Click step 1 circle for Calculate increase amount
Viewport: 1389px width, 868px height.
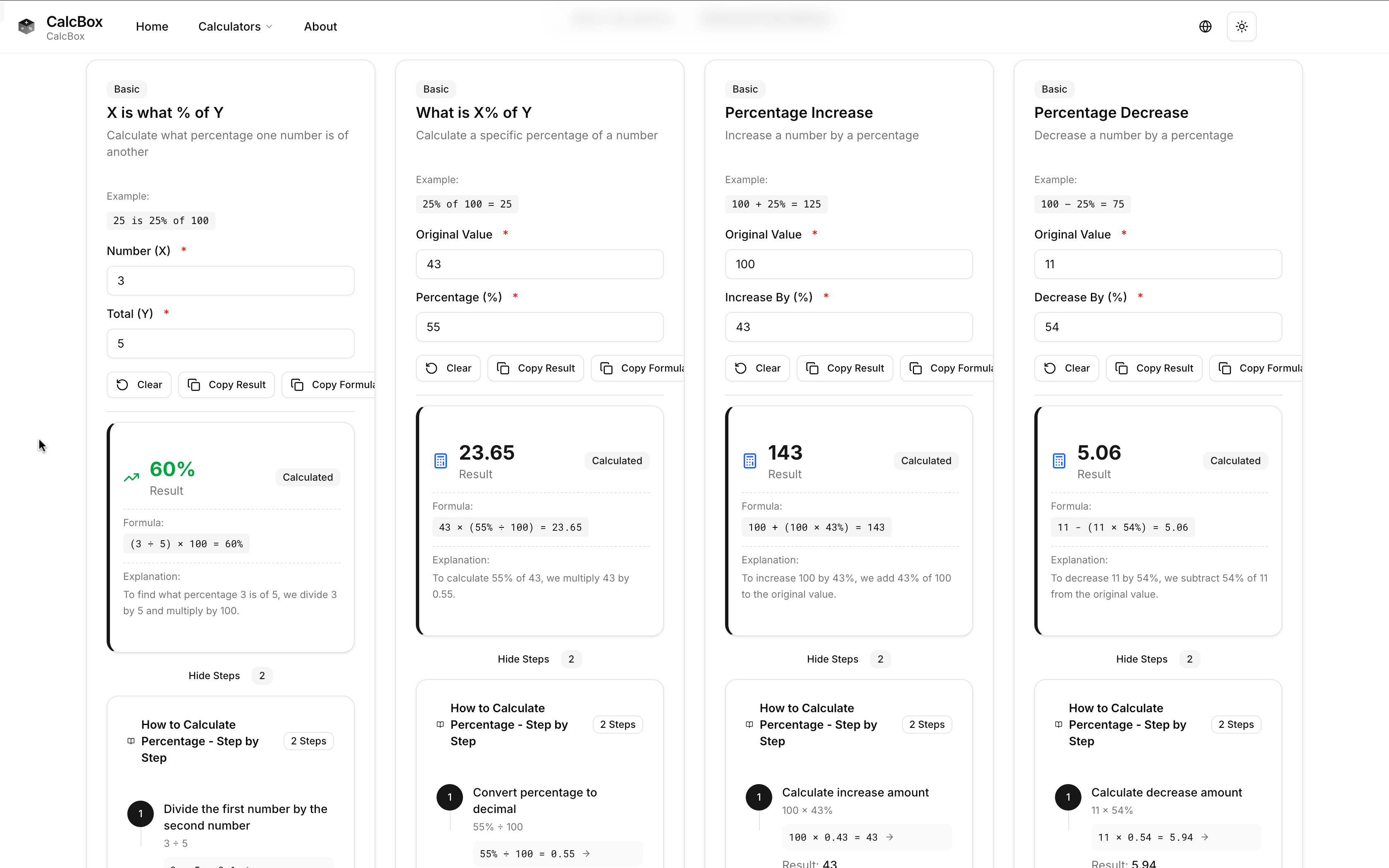click(x=759, y=797)
